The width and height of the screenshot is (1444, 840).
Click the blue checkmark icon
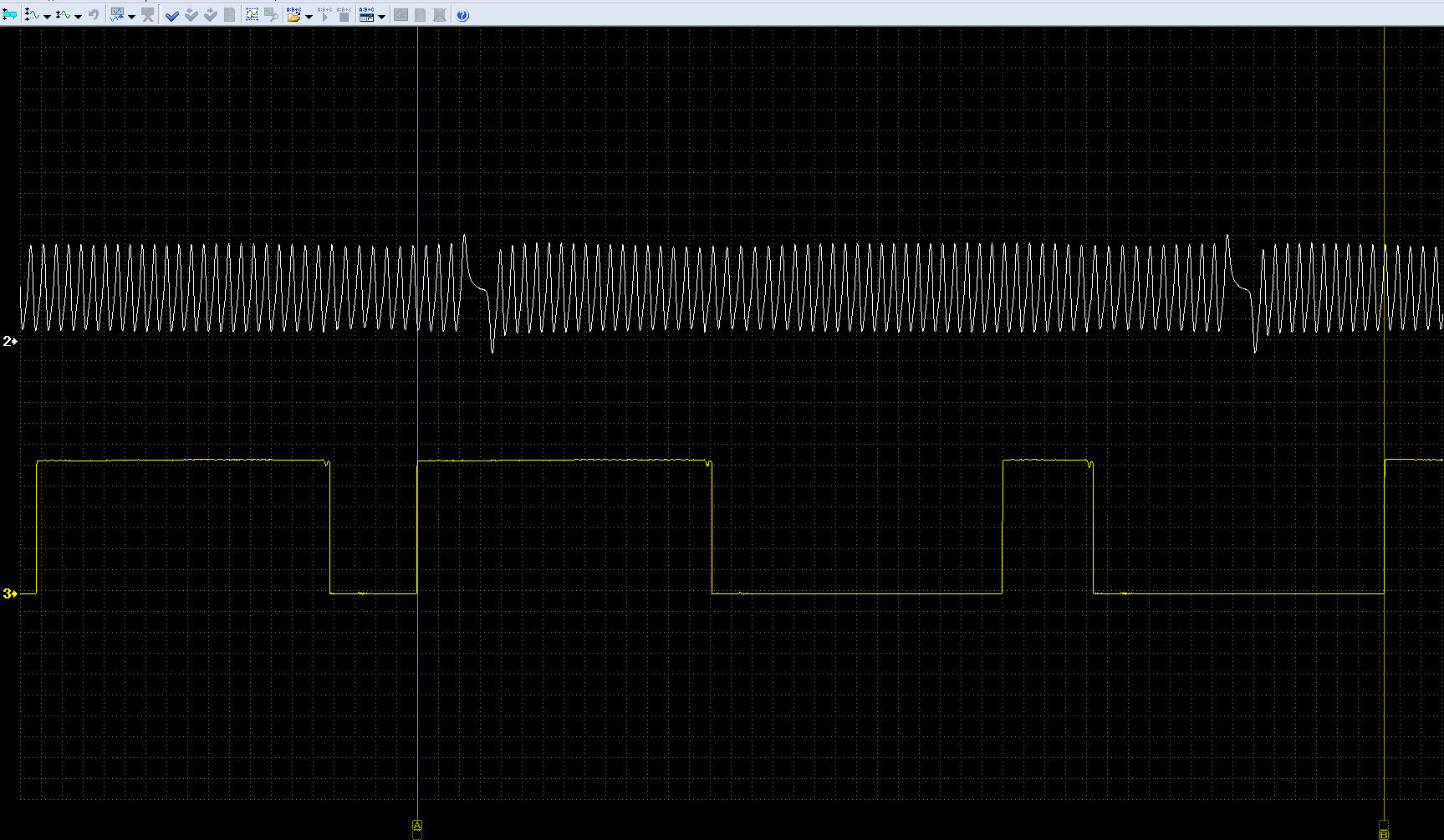click(x=172, y=16)
